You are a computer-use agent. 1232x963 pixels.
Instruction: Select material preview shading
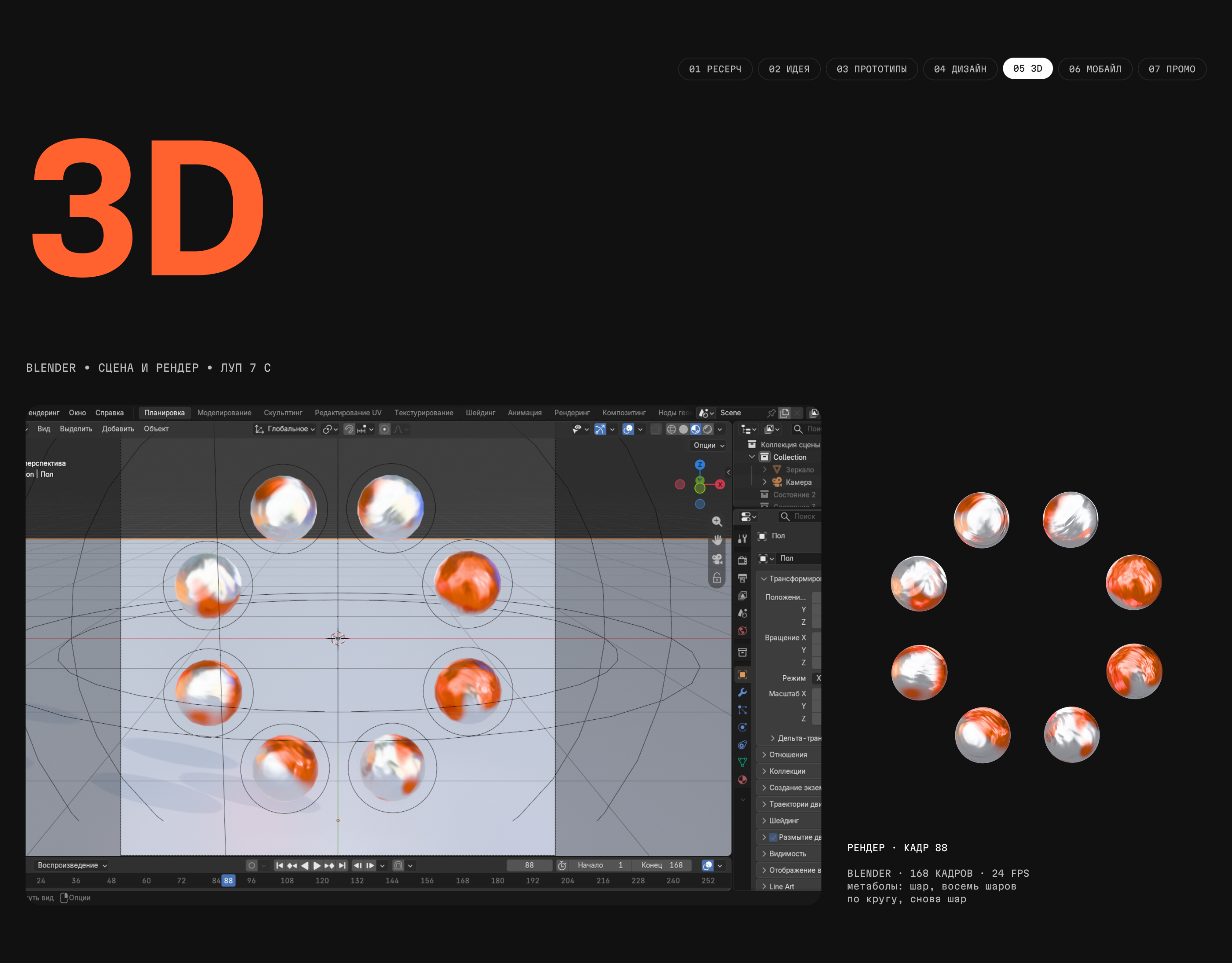click(696, 429)
